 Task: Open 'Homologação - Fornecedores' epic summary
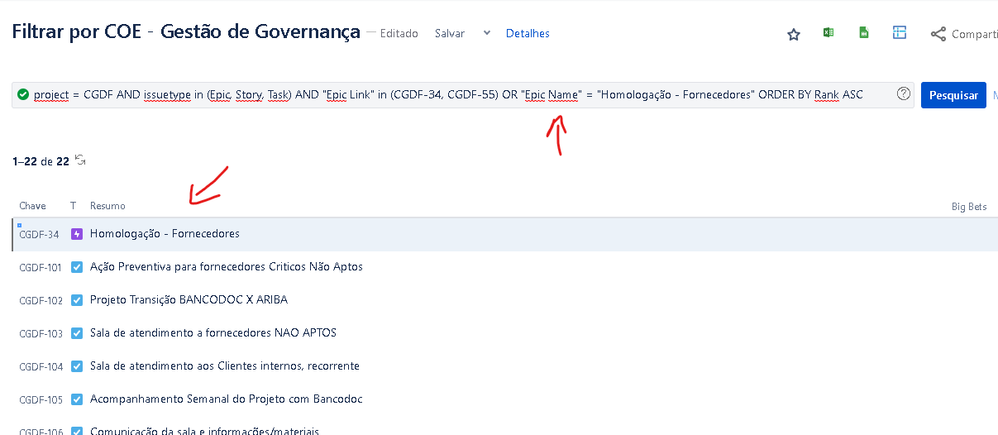(165, 234)
